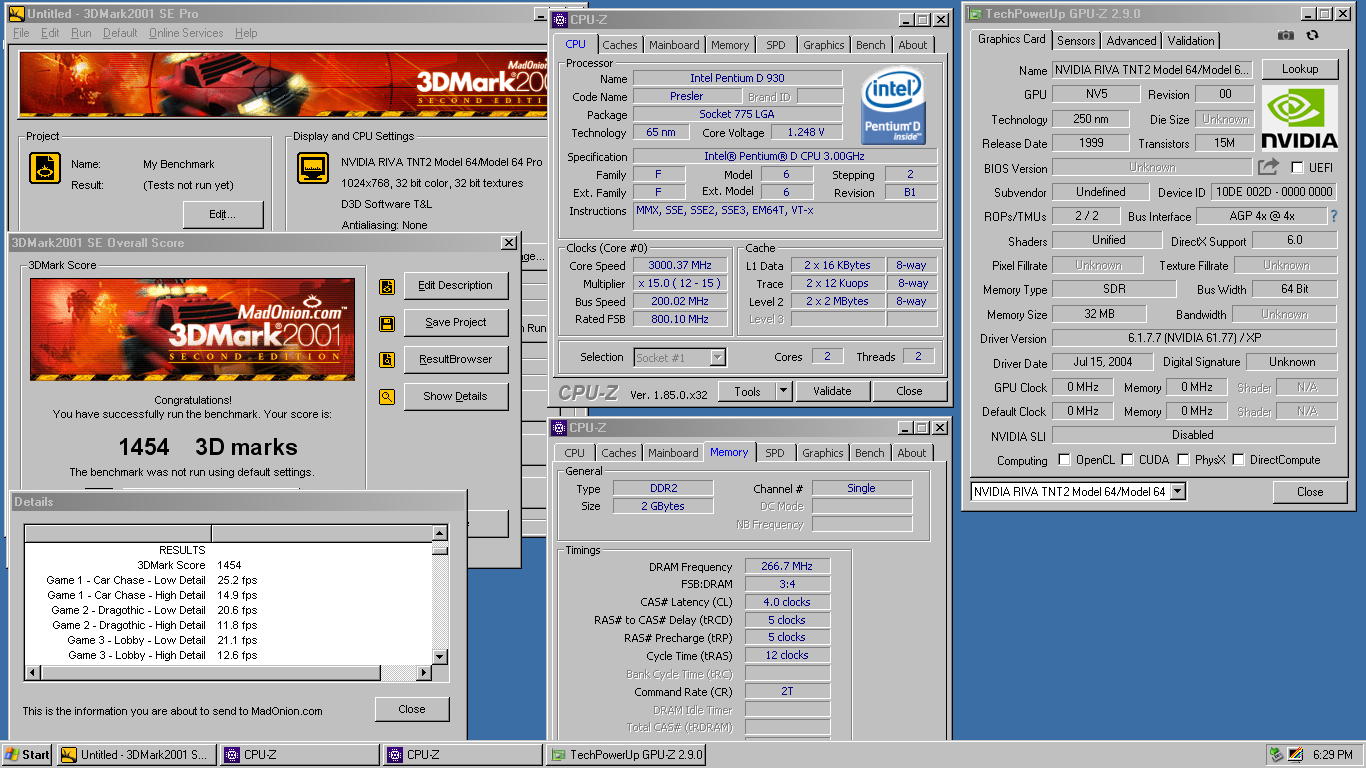
Task: Toggle the UEFI checkbox
Action: pyautogui.click(x=1298, y=168)
